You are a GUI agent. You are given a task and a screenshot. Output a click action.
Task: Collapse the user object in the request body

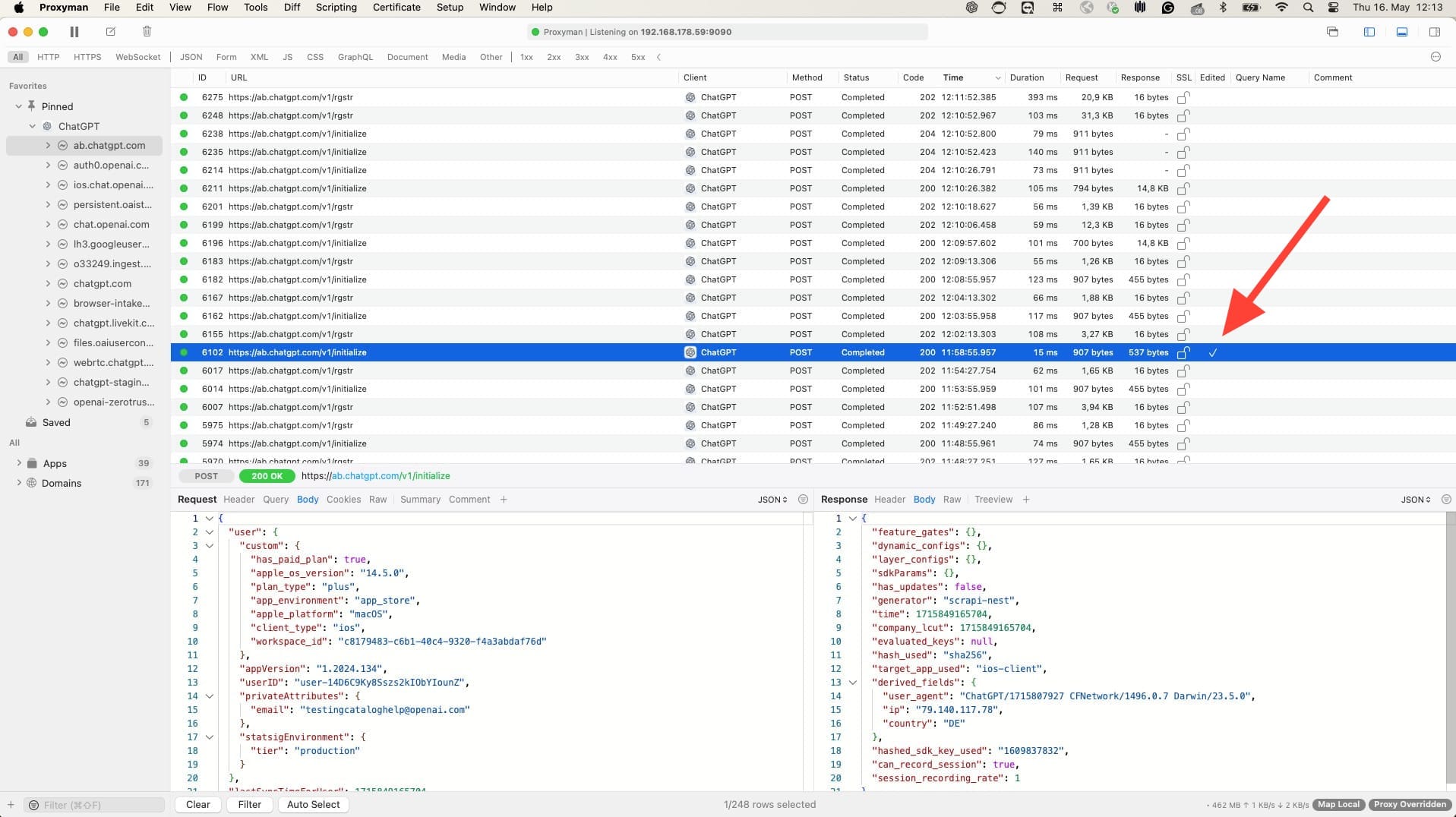click(210, 532)
